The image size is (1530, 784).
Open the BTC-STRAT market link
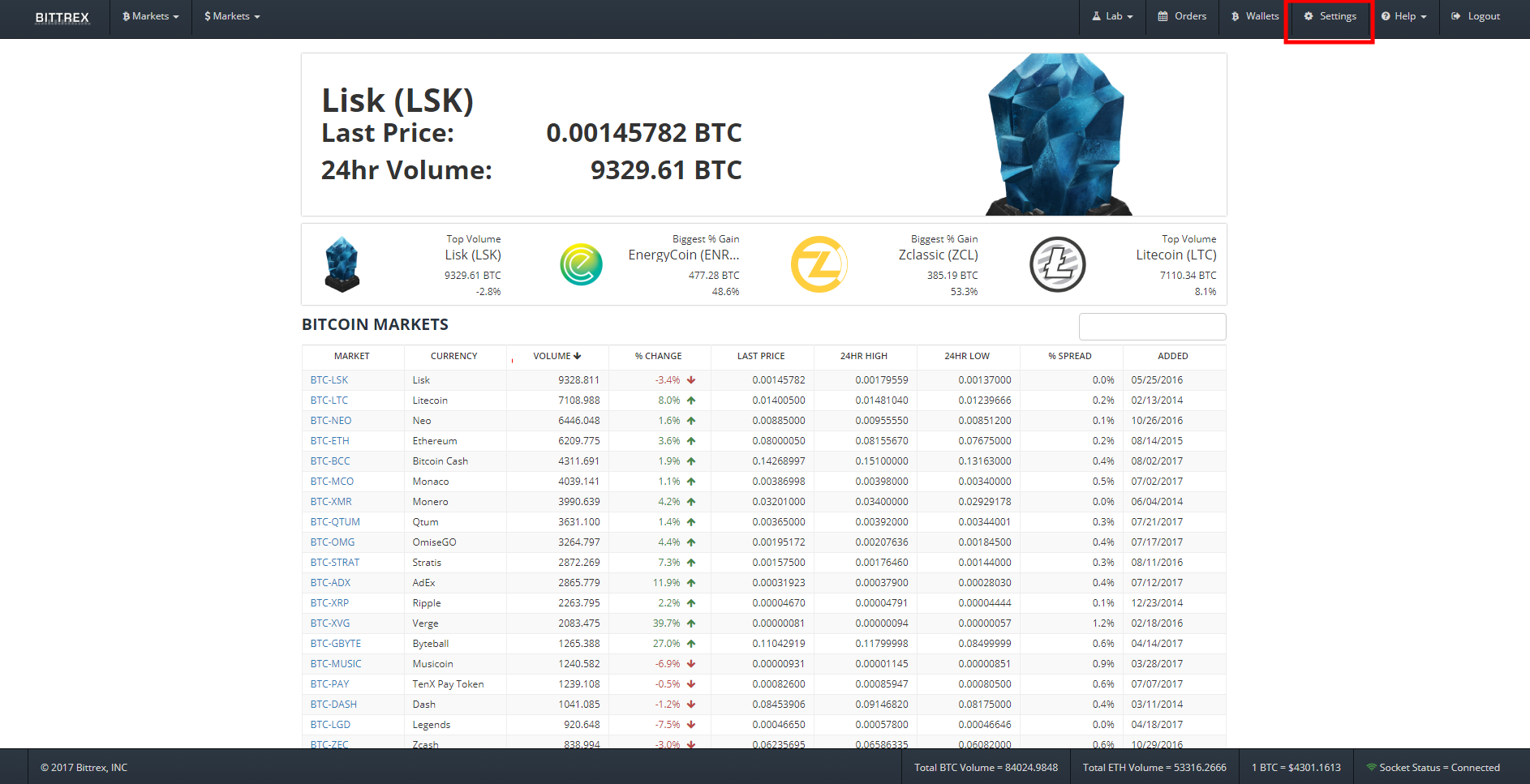335,563
